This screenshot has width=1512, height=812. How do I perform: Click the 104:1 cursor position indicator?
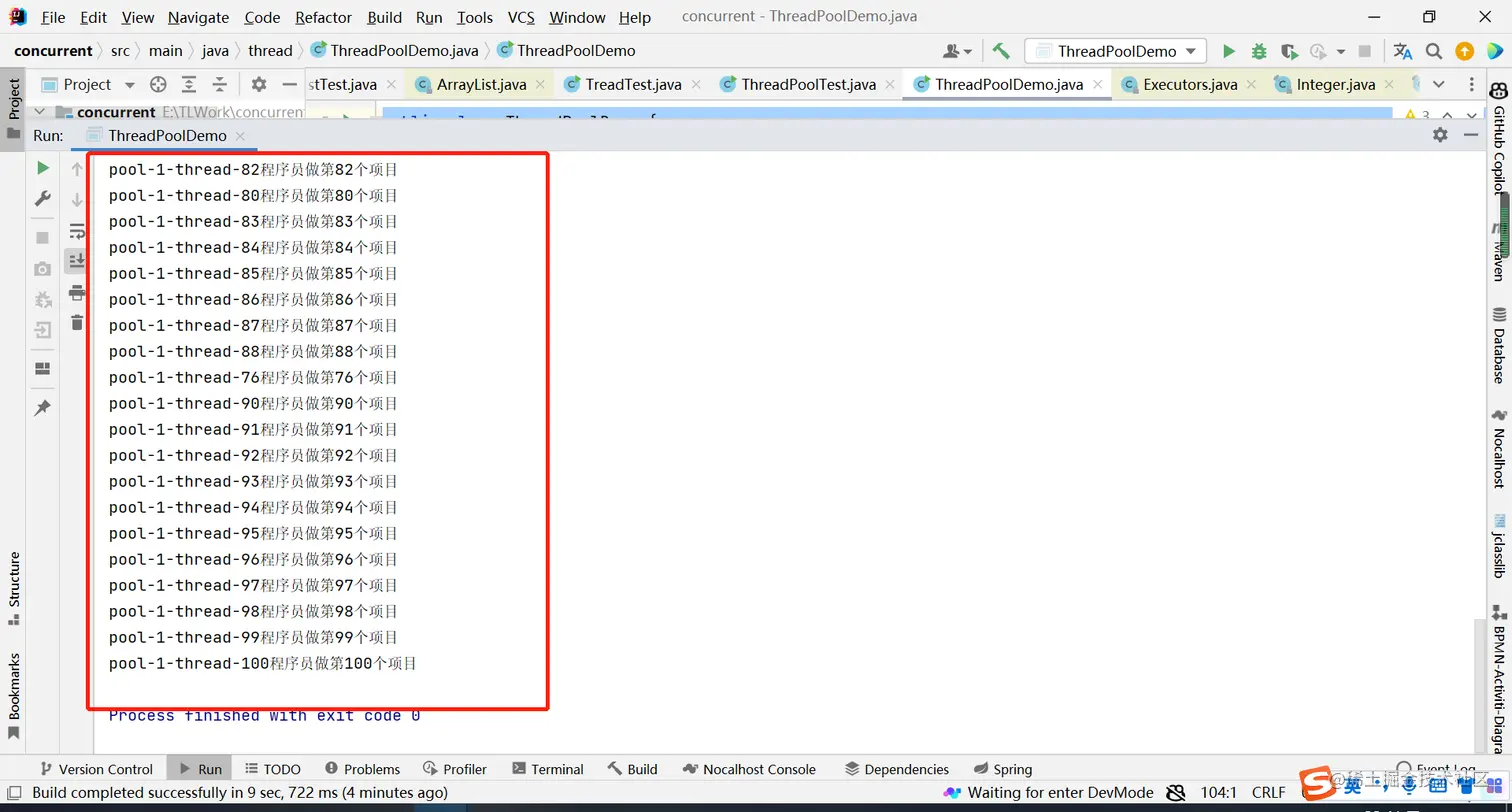[x=1219, y=793]
